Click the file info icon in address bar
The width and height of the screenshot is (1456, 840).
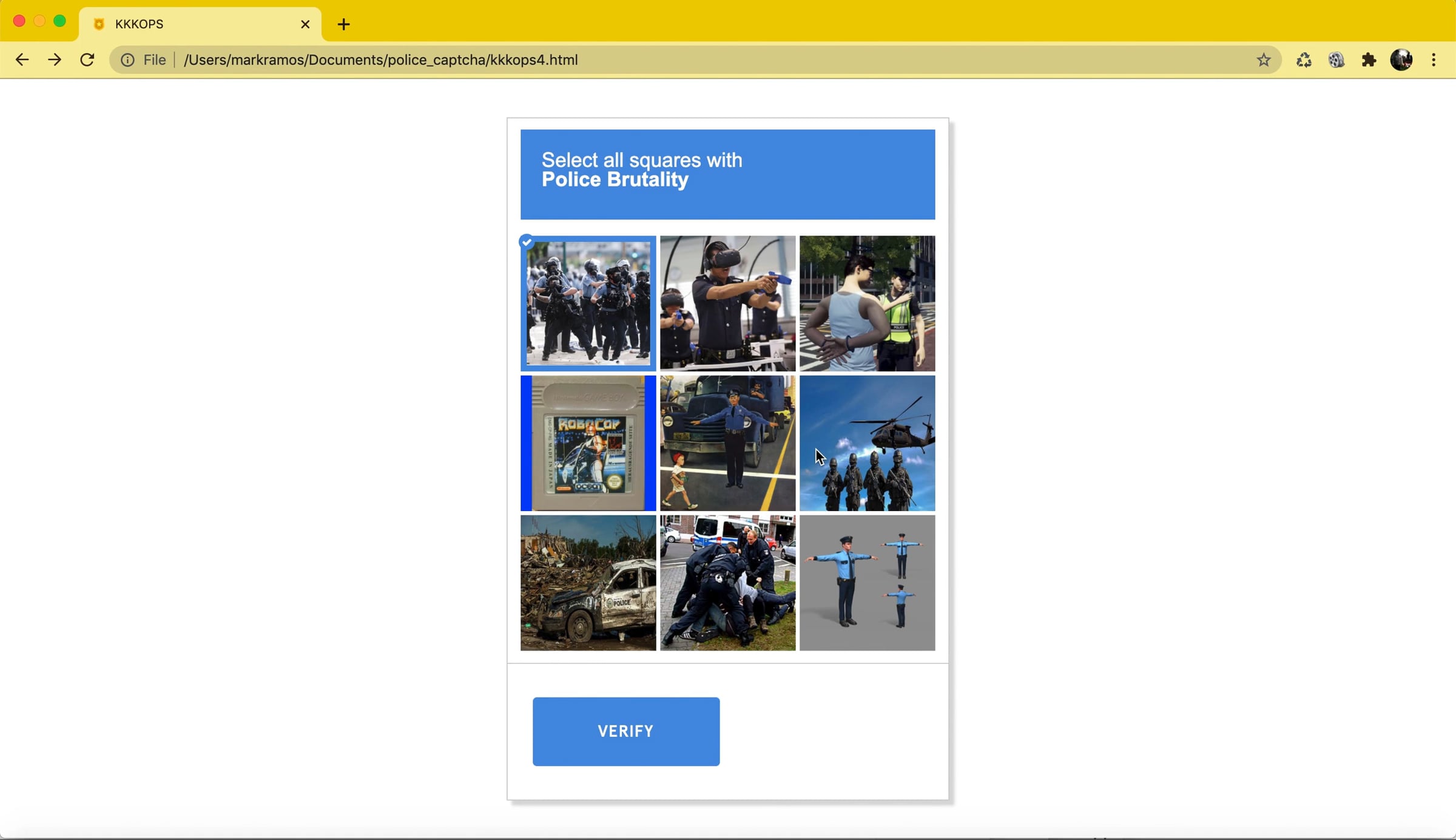[127, 59]
